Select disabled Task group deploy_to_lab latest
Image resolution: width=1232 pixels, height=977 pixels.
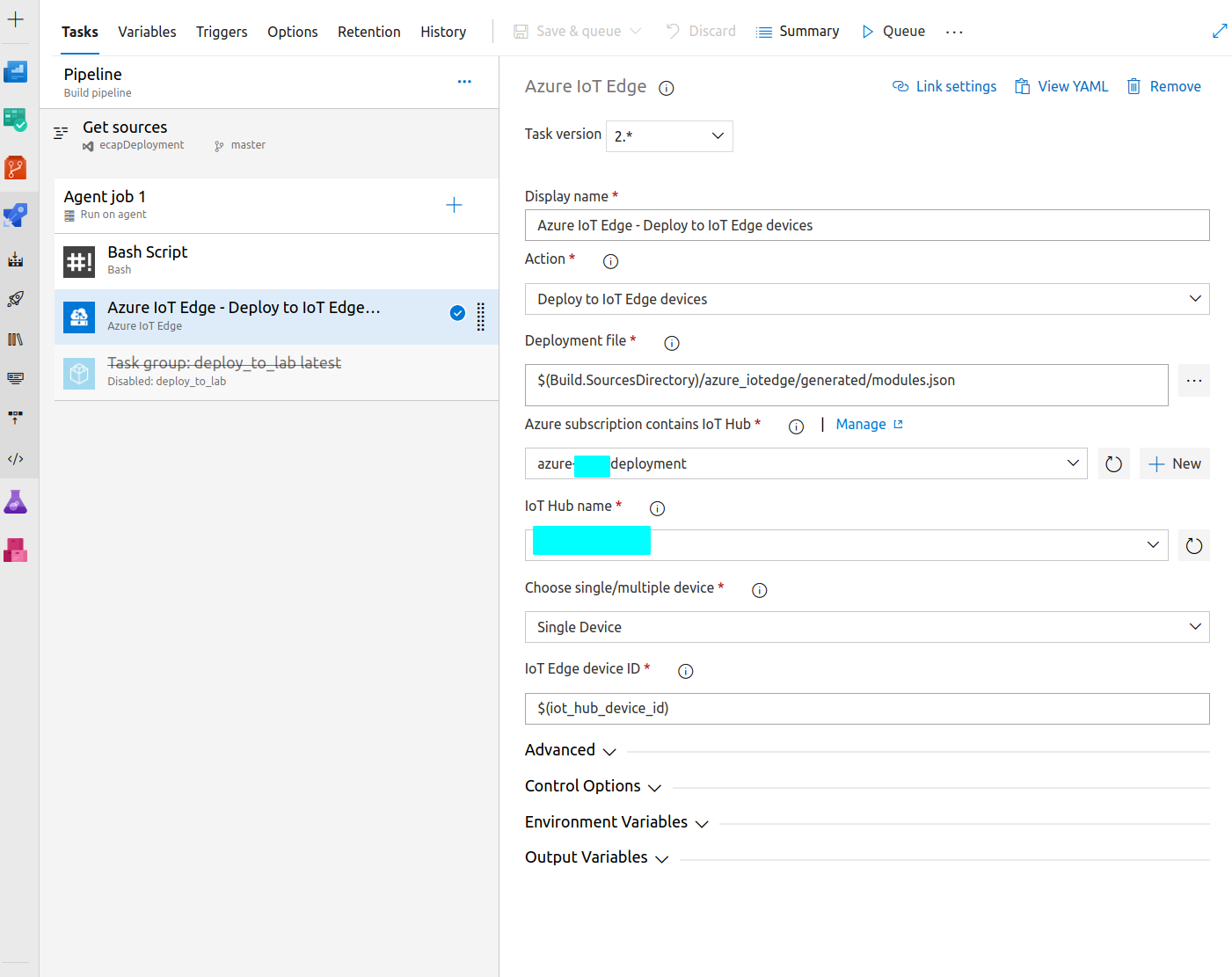pos(276,372)
